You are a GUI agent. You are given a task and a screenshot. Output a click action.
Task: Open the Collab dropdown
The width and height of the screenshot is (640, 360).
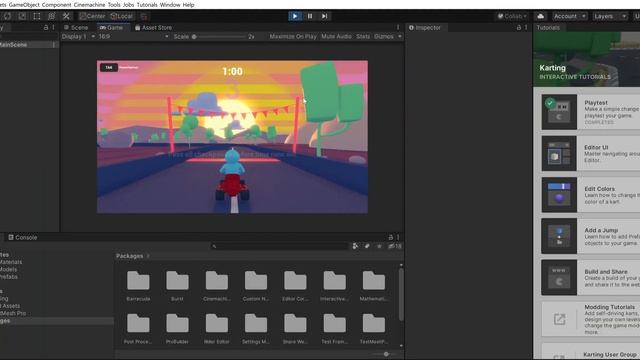(512, 16)
